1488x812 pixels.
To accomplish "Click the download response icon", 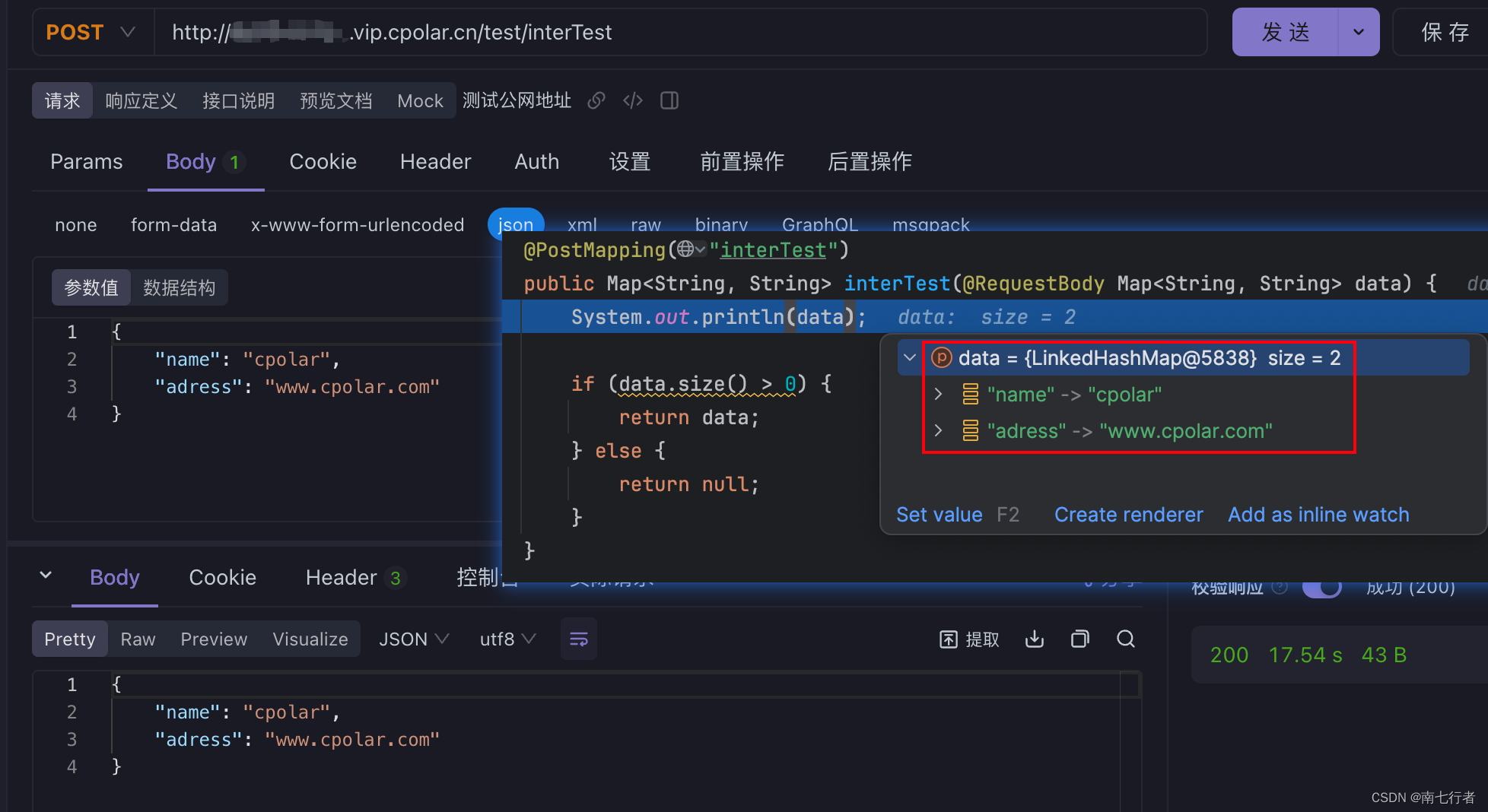I will pos(1035,639).
